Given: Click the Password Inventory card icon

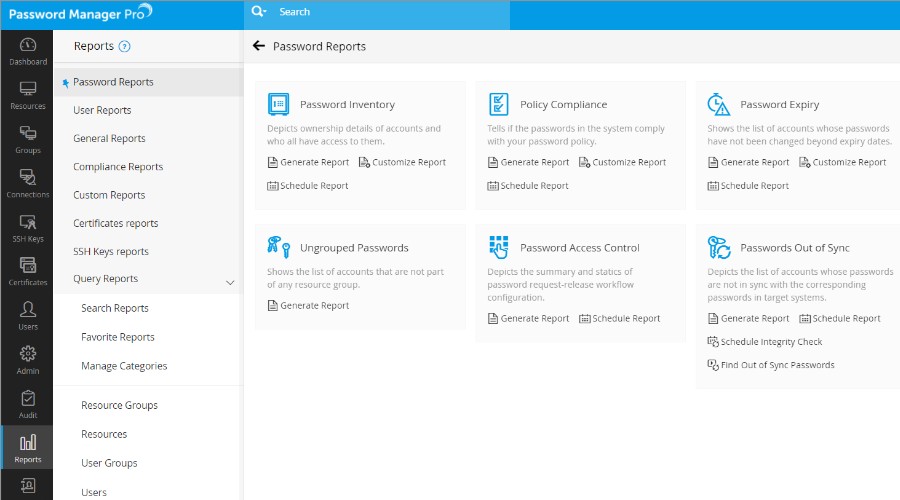Looking at the screenshot, I should tap(278, 104).
